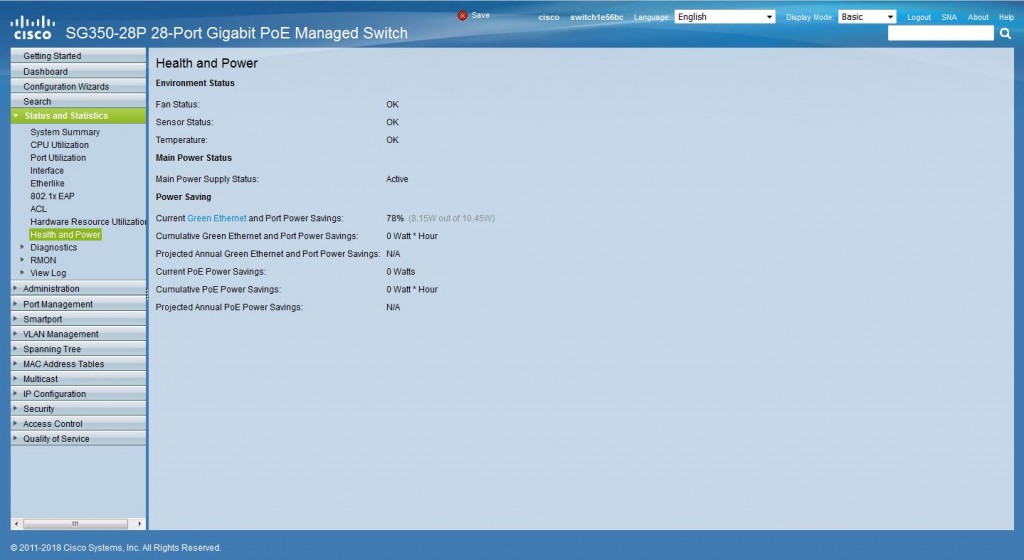Collapse the Status and Statistics section
Screen dimensions: 1024x560
[78, 116]
